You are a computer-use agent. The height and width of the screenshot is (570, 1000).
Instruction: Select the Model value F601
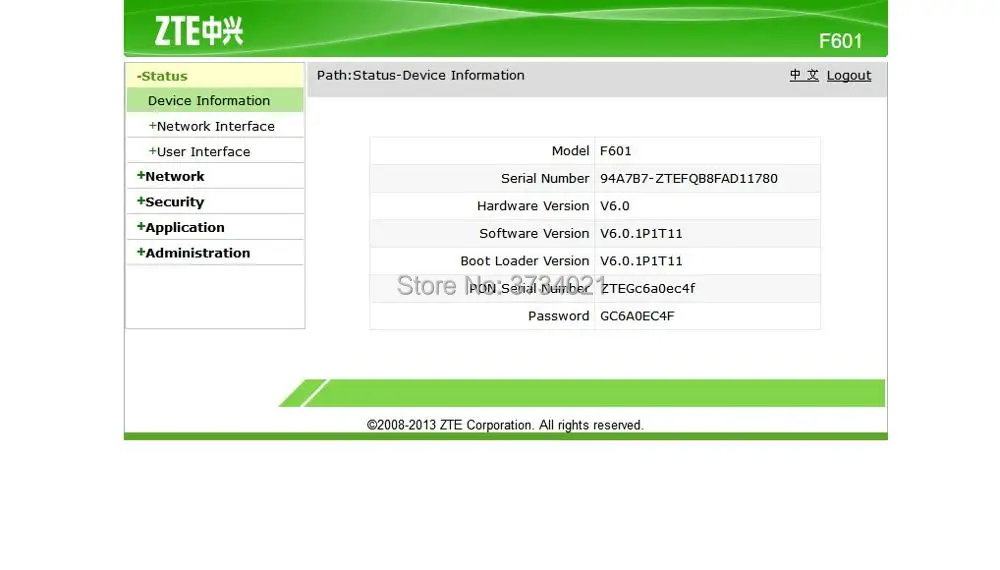click(x=615, y=151)
